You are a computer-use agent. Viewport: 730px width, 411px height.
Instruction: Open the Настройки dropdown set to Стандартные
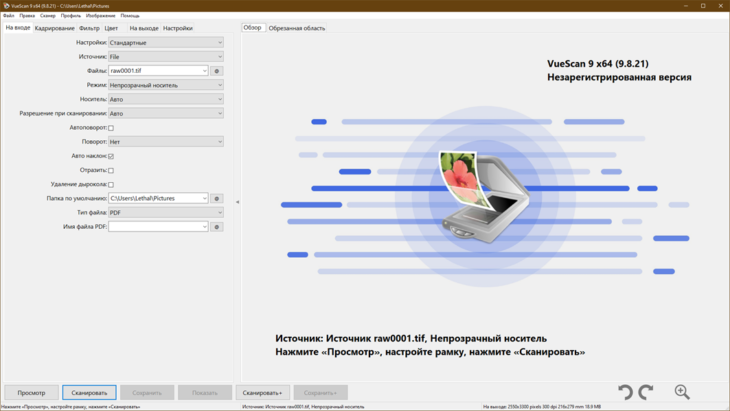[166, 42]
